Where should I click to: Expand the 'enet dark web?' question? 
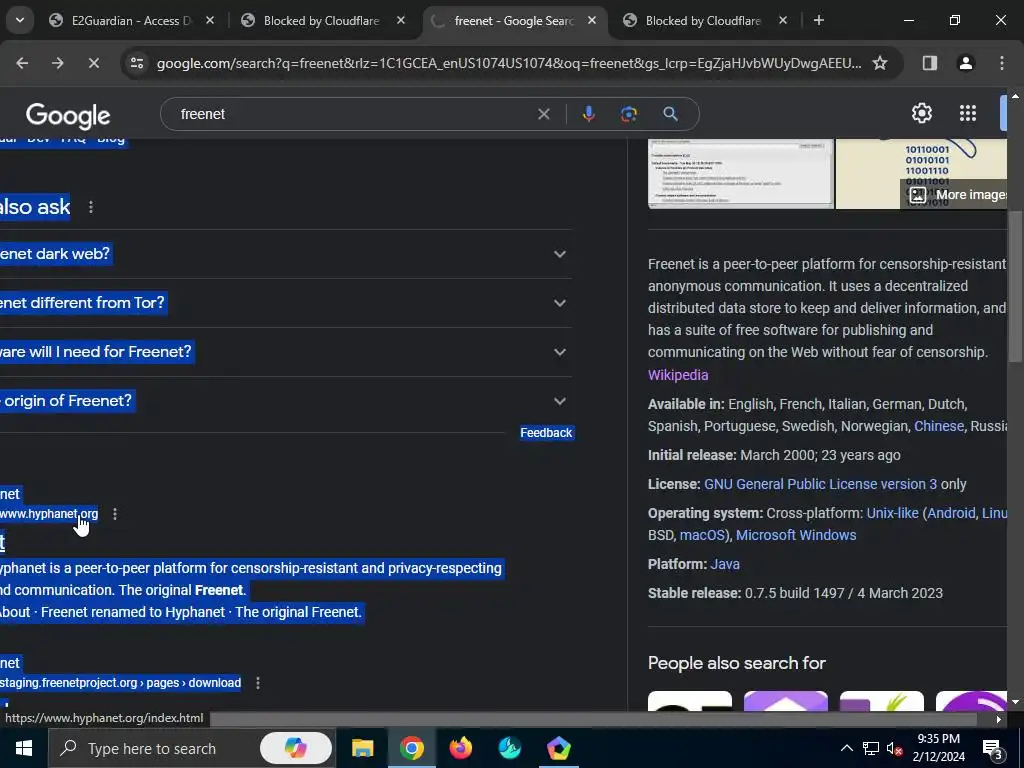click(285, 254)
